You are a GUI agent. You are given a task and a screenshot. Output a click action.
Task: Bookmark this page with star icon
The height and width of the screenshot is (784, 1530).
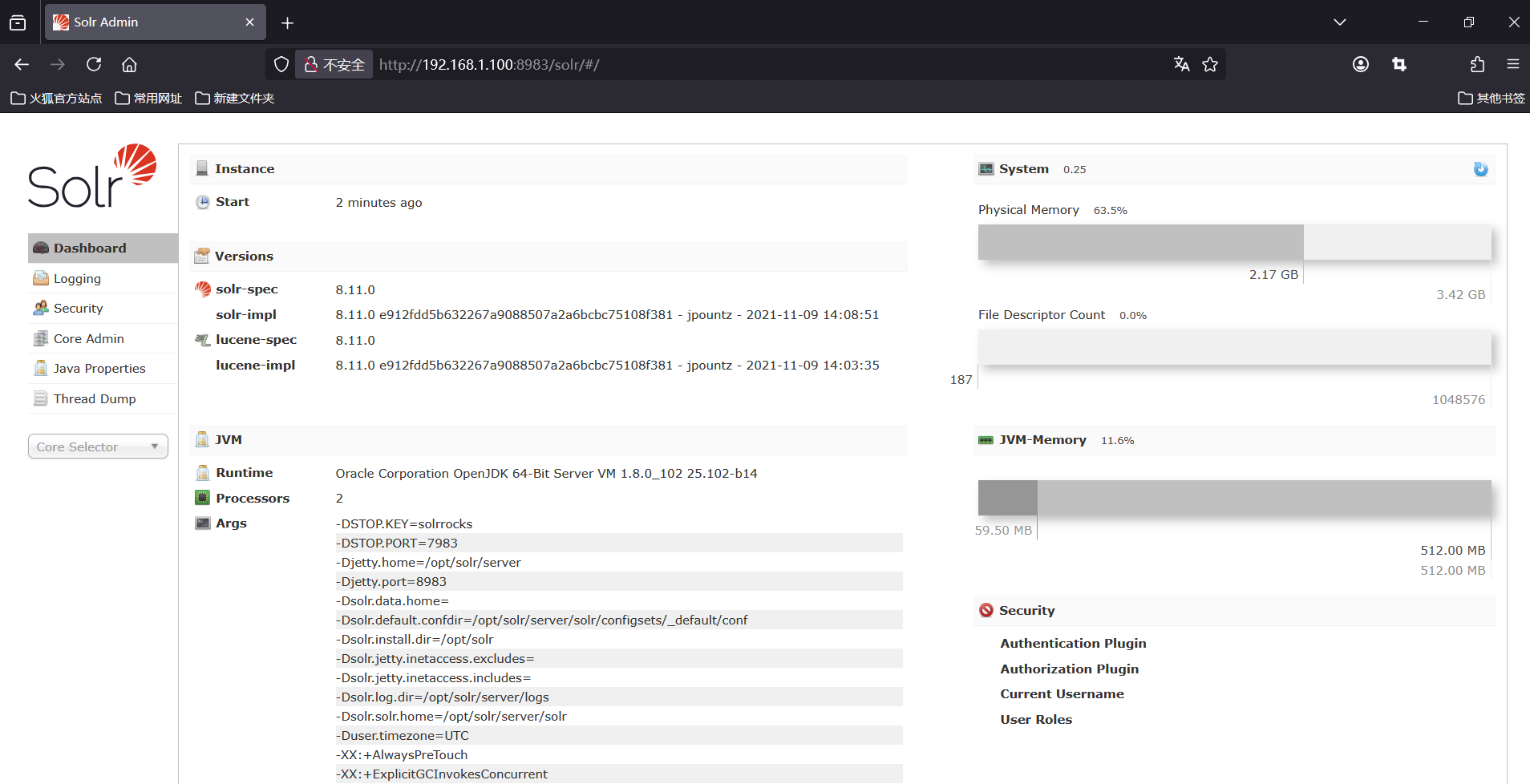pos(1210,65)
